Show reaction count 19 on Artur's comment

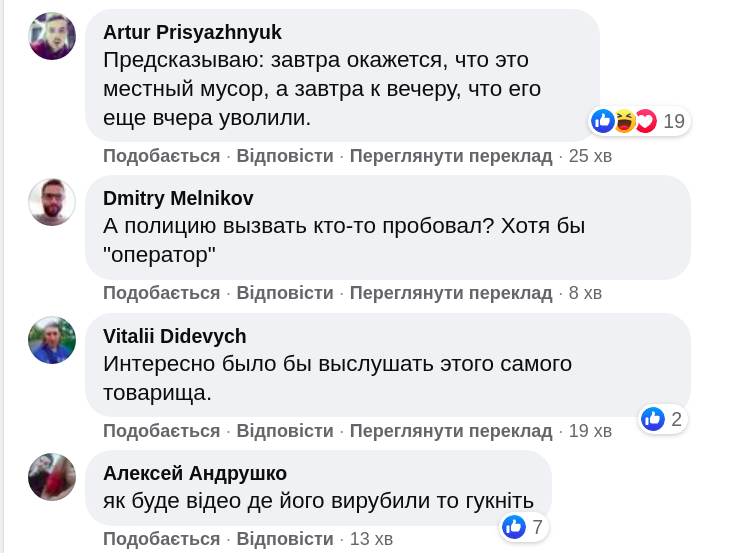[674, 122]
